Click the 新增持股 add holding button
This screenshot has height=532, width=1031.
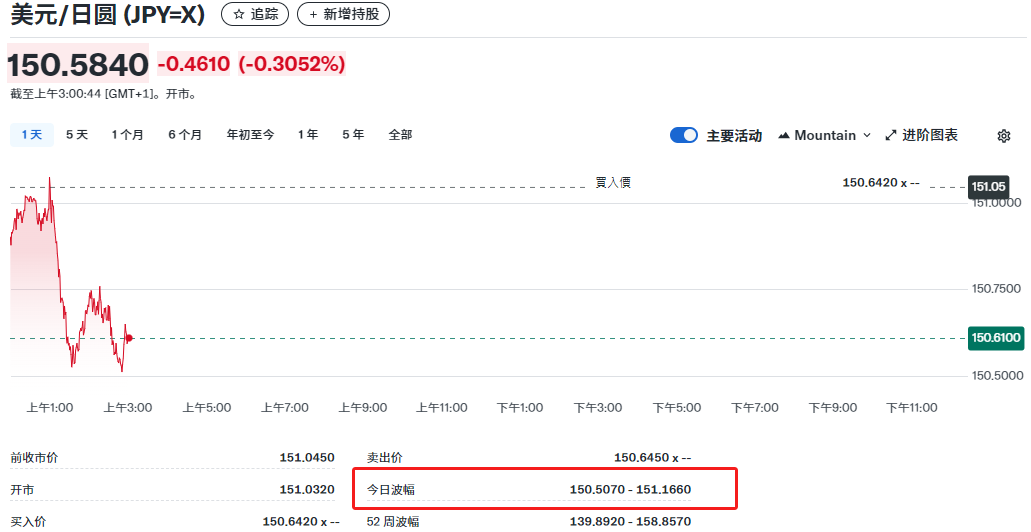tap(343, 14)
